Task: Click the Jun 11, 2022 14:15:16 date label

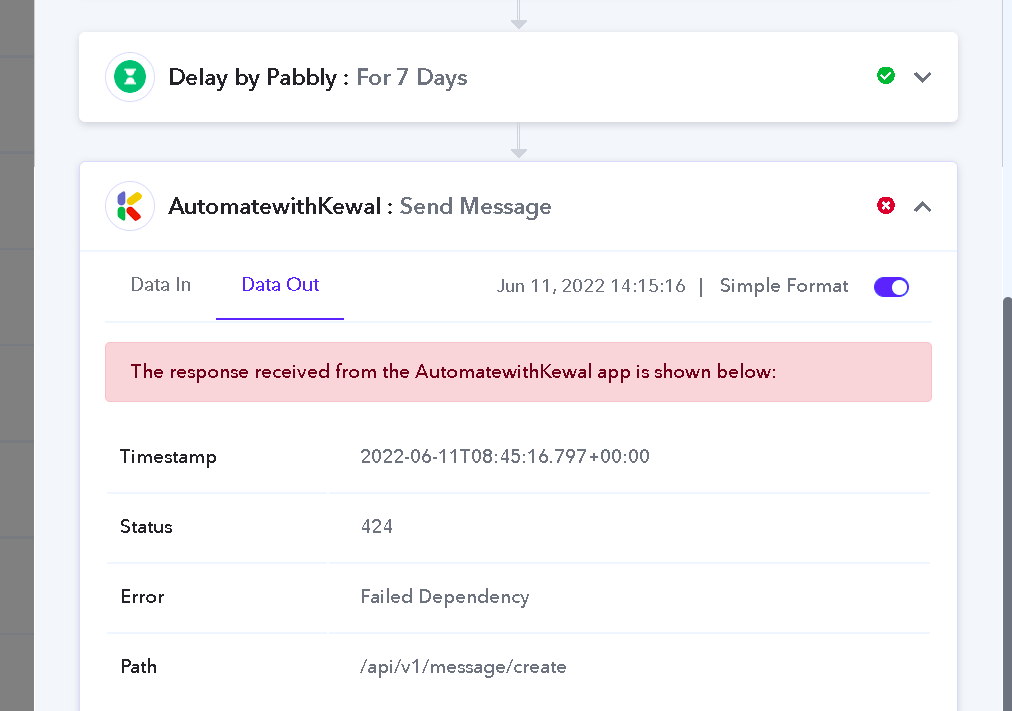Action: (591, 286)
